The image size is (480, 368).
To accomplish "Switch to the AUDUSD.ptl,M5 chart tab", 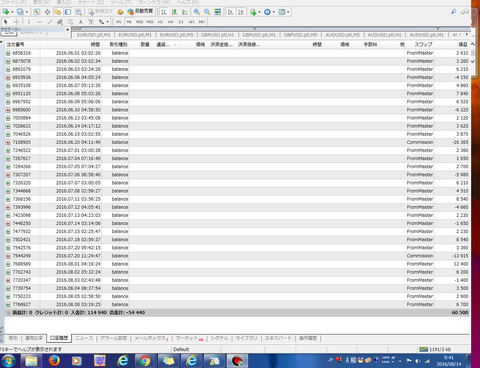I will coord(342,35).
